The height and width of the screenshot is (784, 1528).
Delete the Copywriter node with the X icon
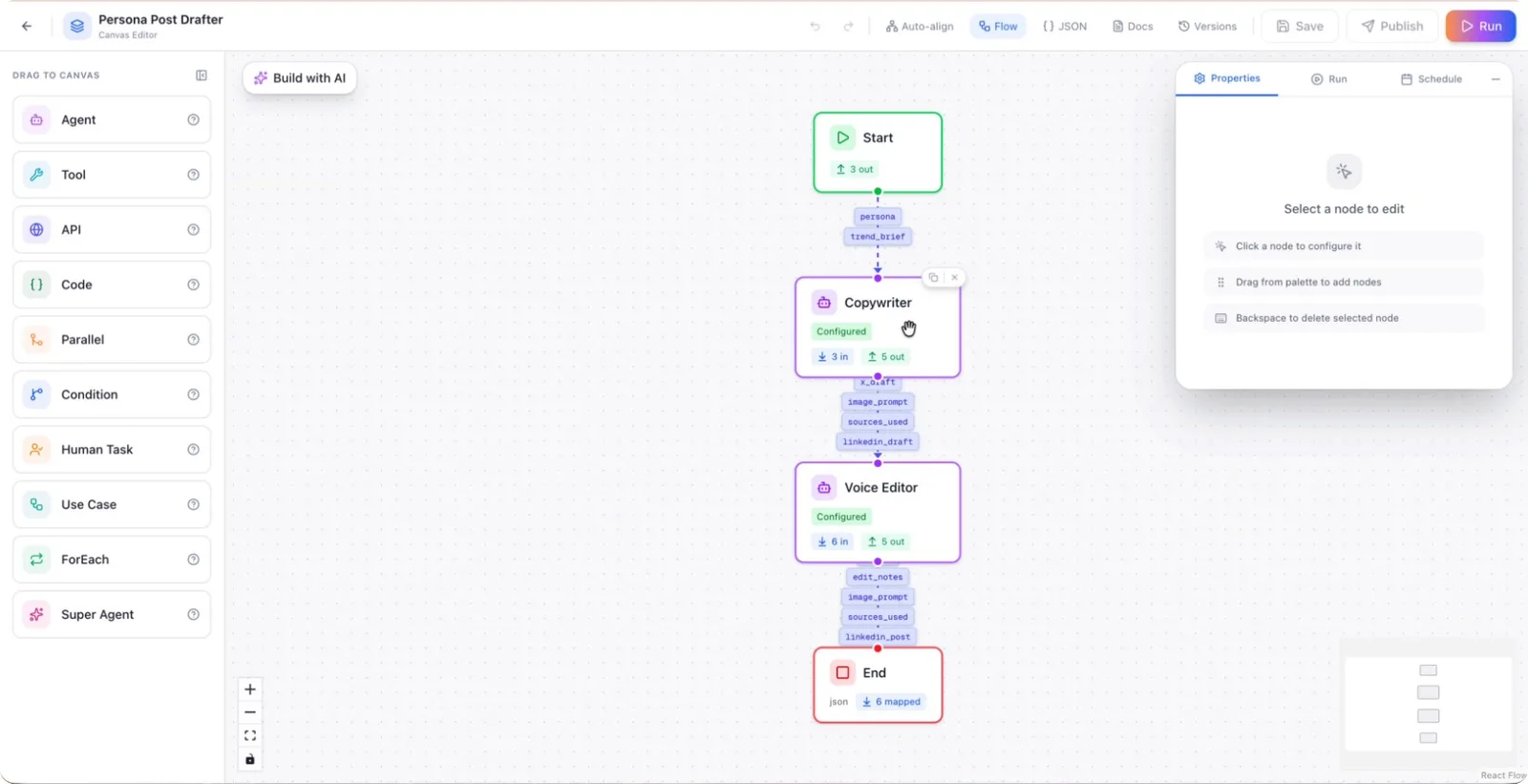pos(954,278)
